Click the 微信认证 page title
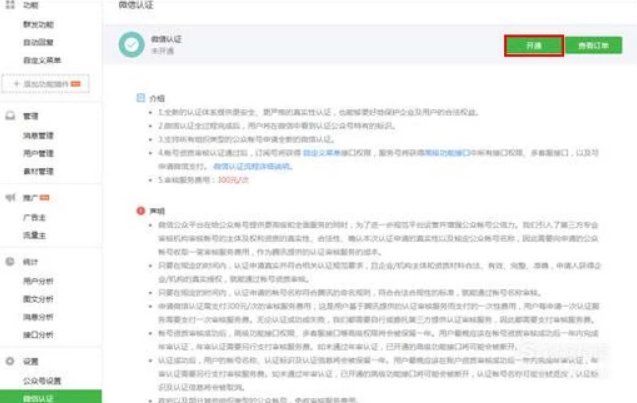The width and height of the screenshot is (637, 403). tap(136, 5)
